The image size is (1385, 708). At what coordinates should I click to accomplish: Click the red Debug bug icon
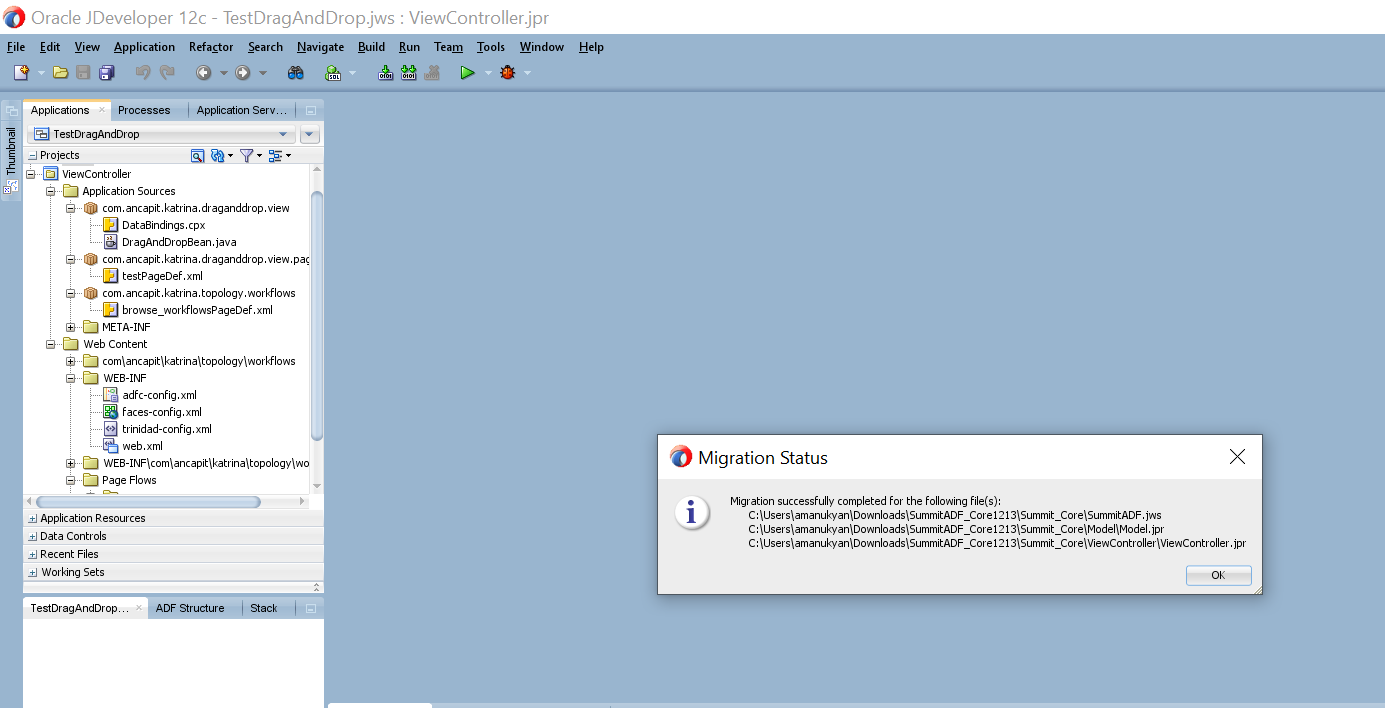click(508, 72)
